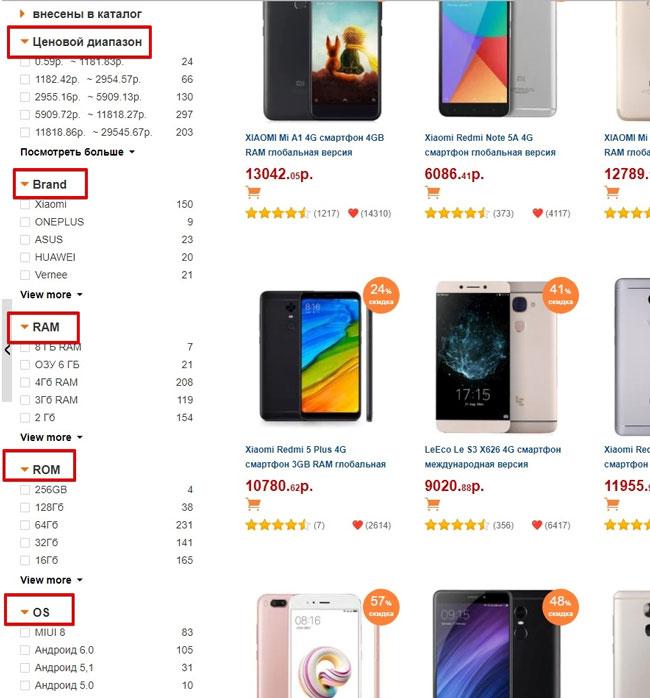Click the cart icon under Redmi 5 Plus price
650x698 pixels.
tap(252, 504)
